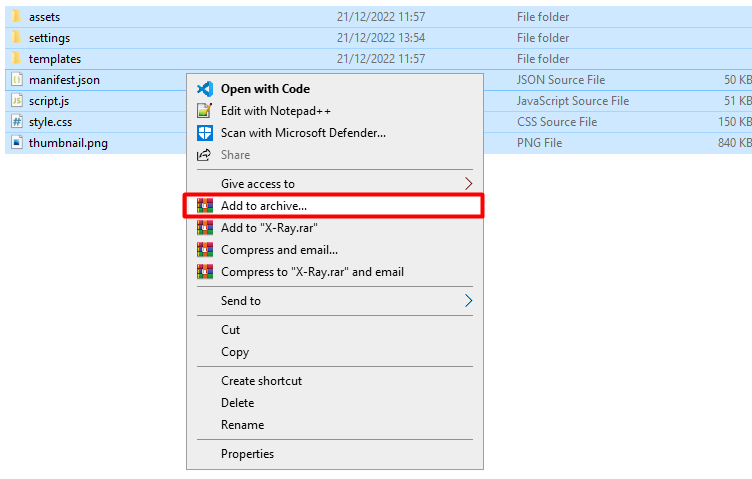
Task: Open Properties from the context menu
Action: point(247,454)
